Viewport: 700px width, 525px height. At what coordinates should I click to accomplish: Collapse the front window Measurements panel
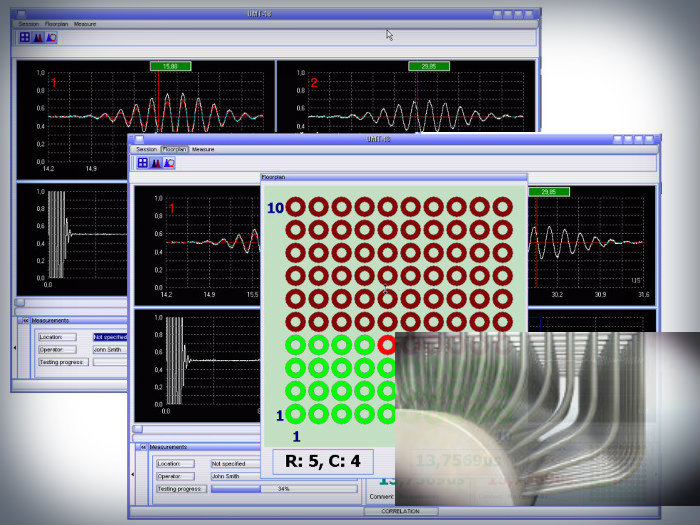point(143,447)
